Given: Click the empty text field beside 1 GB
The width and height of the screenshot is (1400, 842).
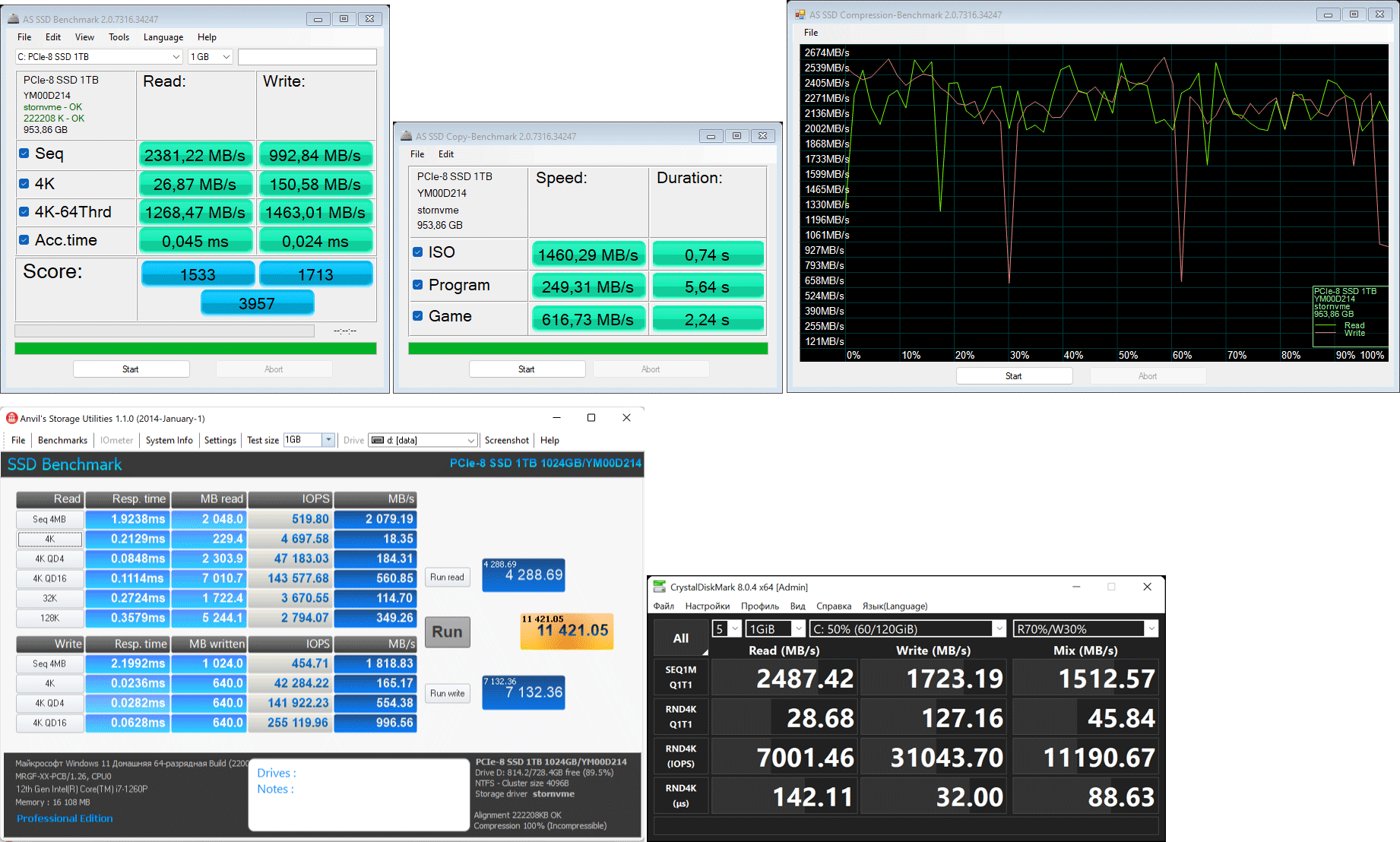Looking at the screenshot, I should [x=307, y=57].
